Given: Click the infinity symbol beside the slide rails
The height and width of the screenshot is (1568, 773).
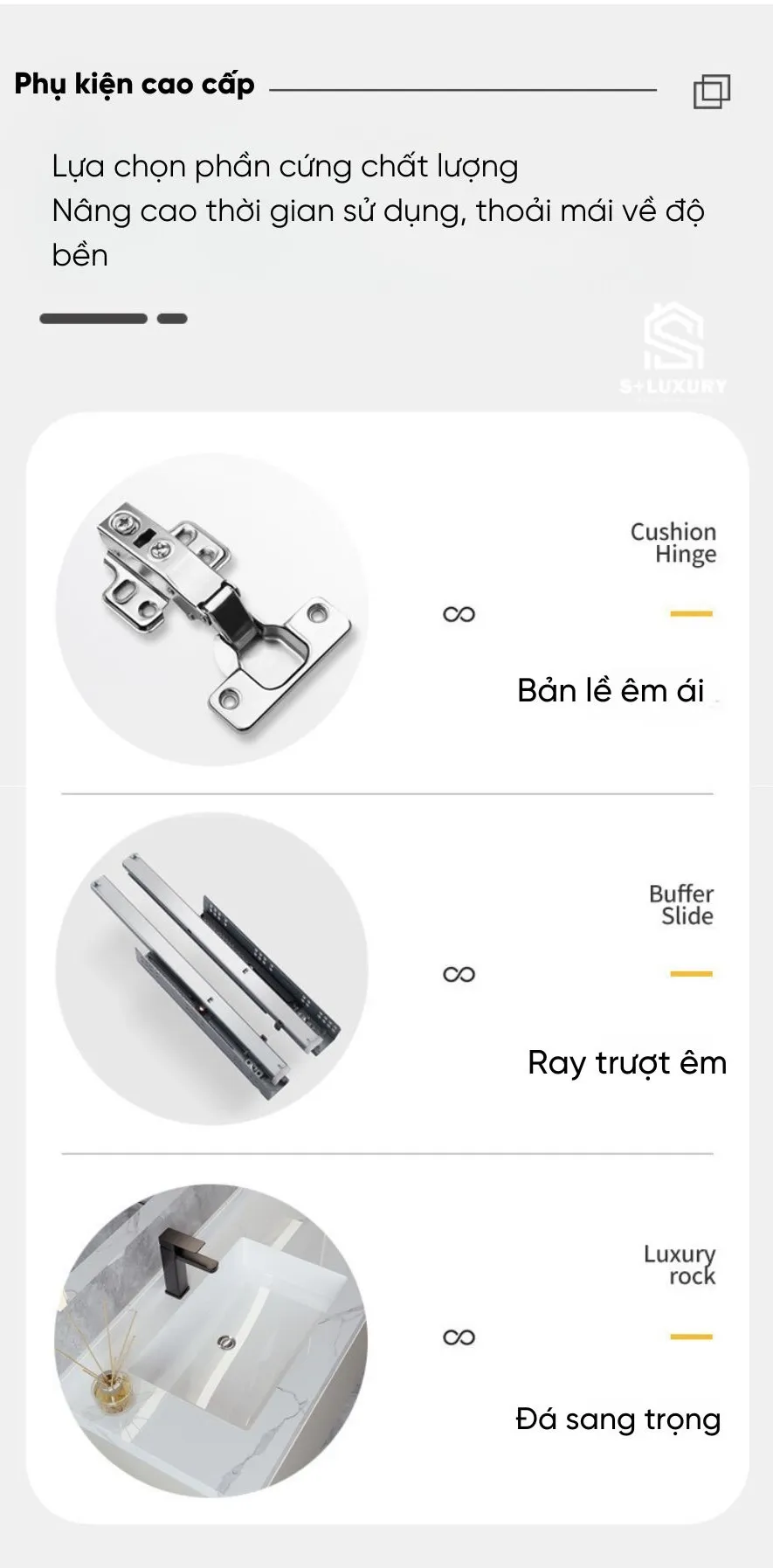Looking at the screenshot, I should 459,974.
